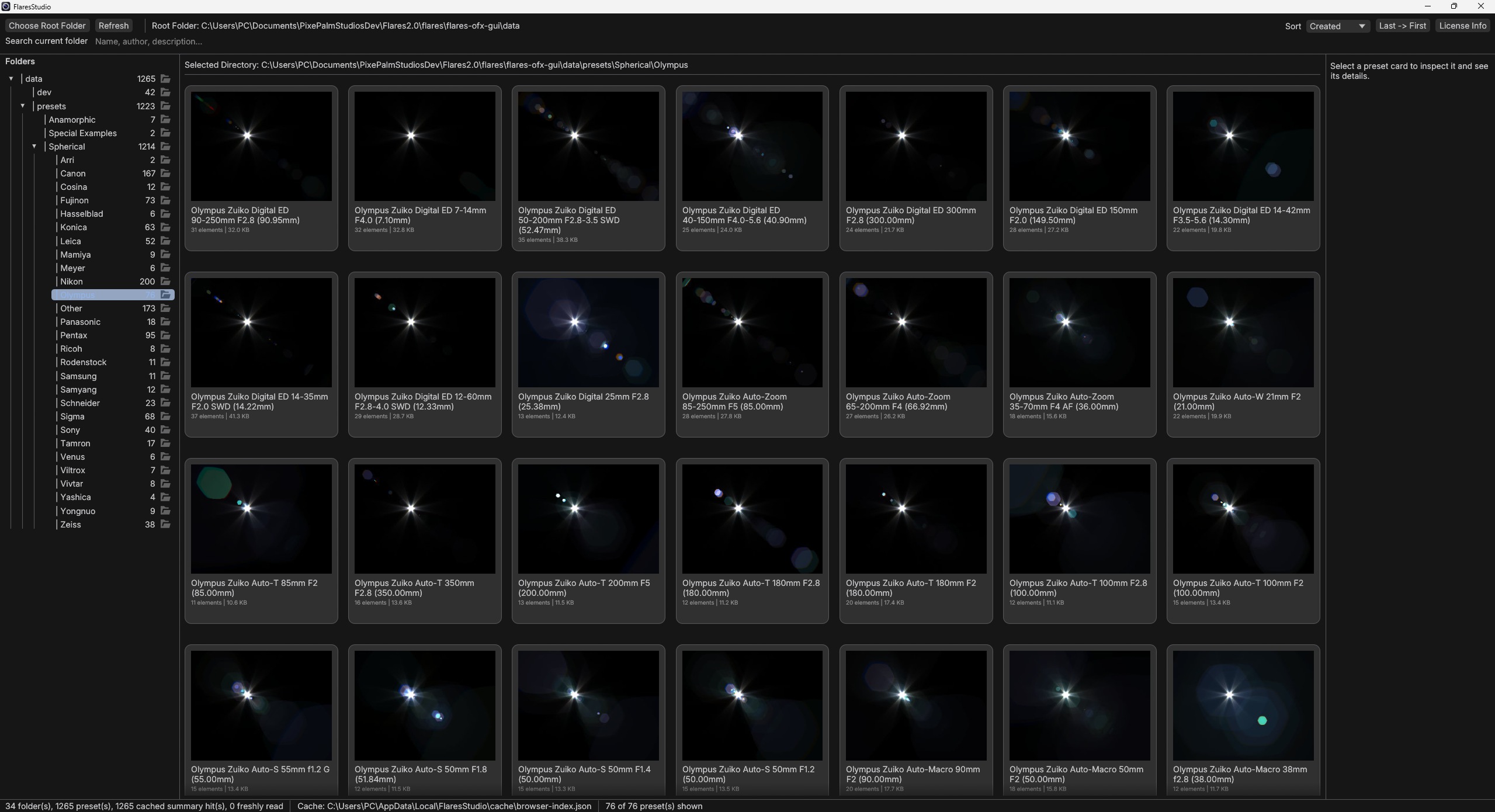
Task: Open folder icon next to Zeiss
Action: pyautogui.click(x=165, y=525)
